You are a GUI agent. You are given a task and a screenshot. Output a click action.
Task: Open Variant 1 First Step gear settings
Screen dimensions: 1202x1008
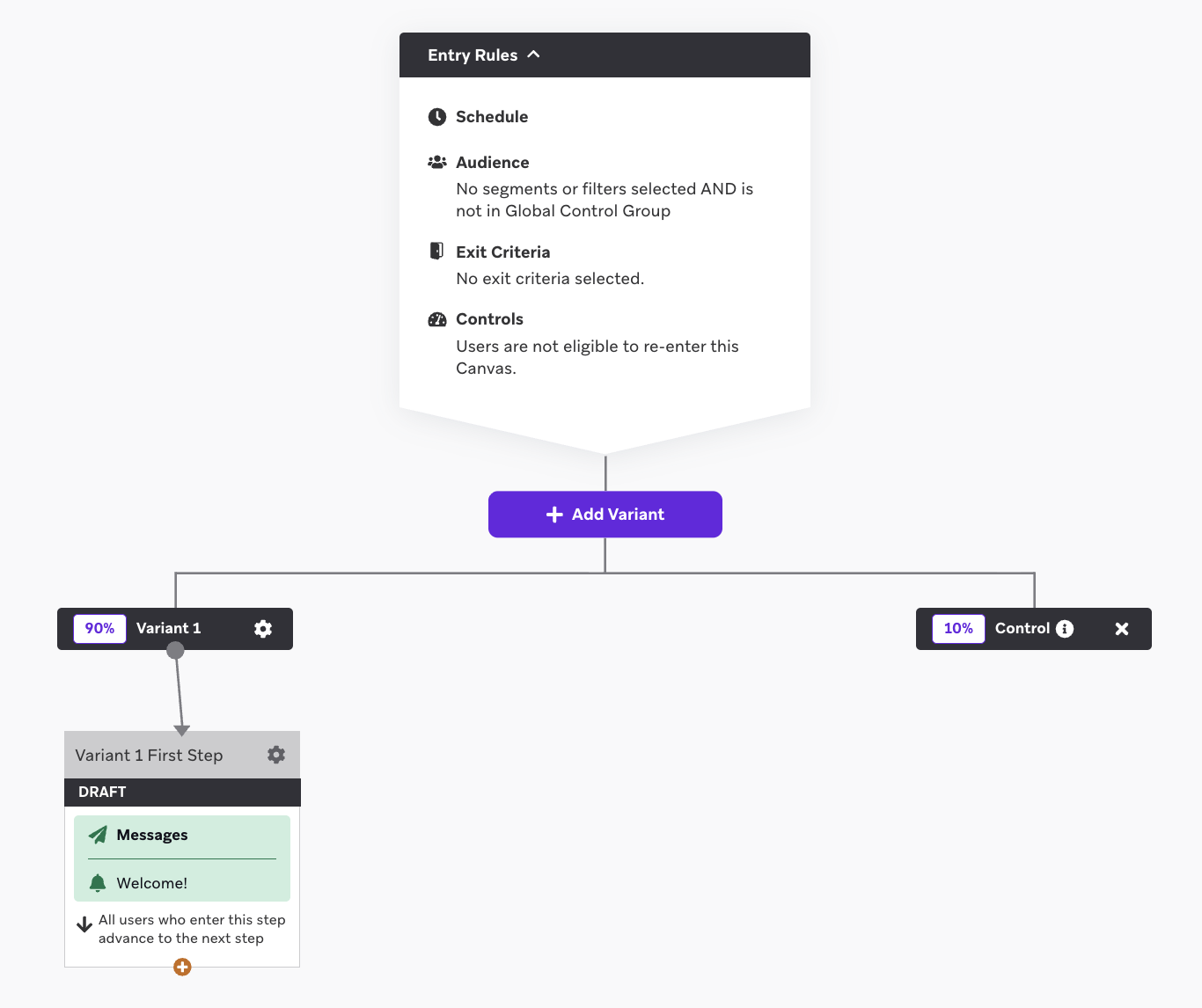pyautogui.click(x=276, y=755)
